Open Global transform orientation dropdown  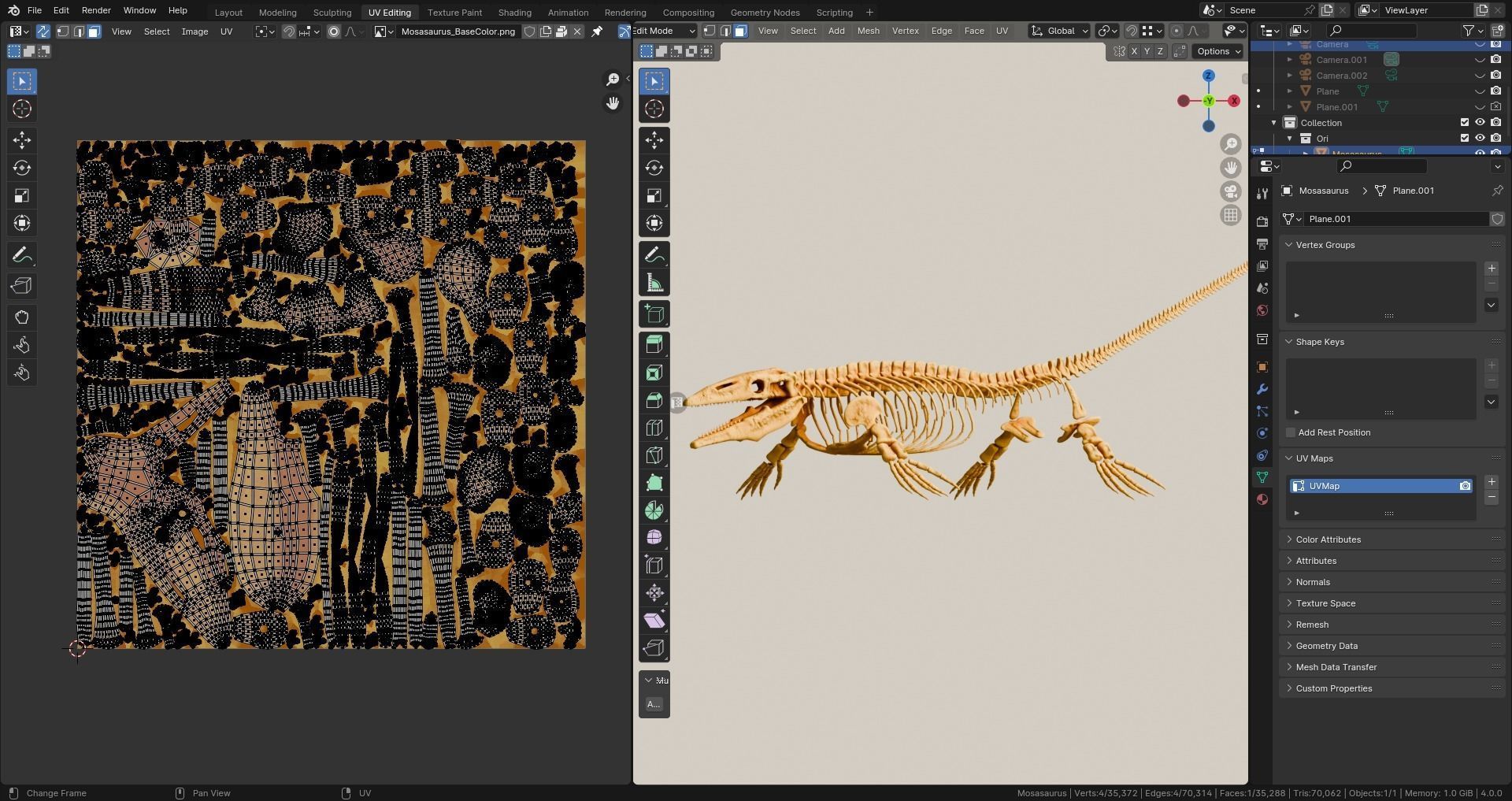1060,31
